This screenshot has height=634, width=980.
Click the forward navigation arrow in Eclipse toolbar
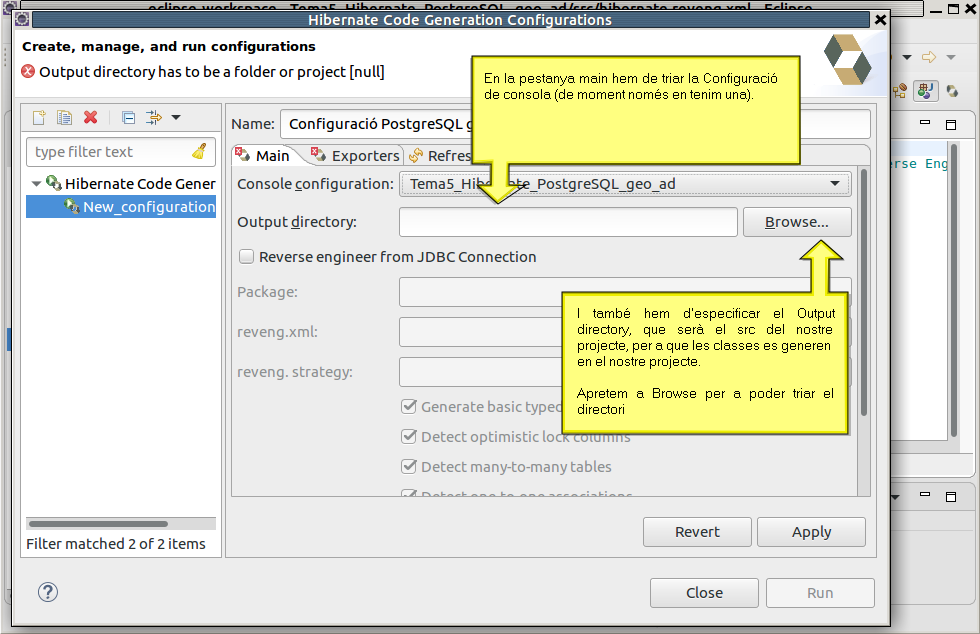pyautogui.click(x=929, y=58)
